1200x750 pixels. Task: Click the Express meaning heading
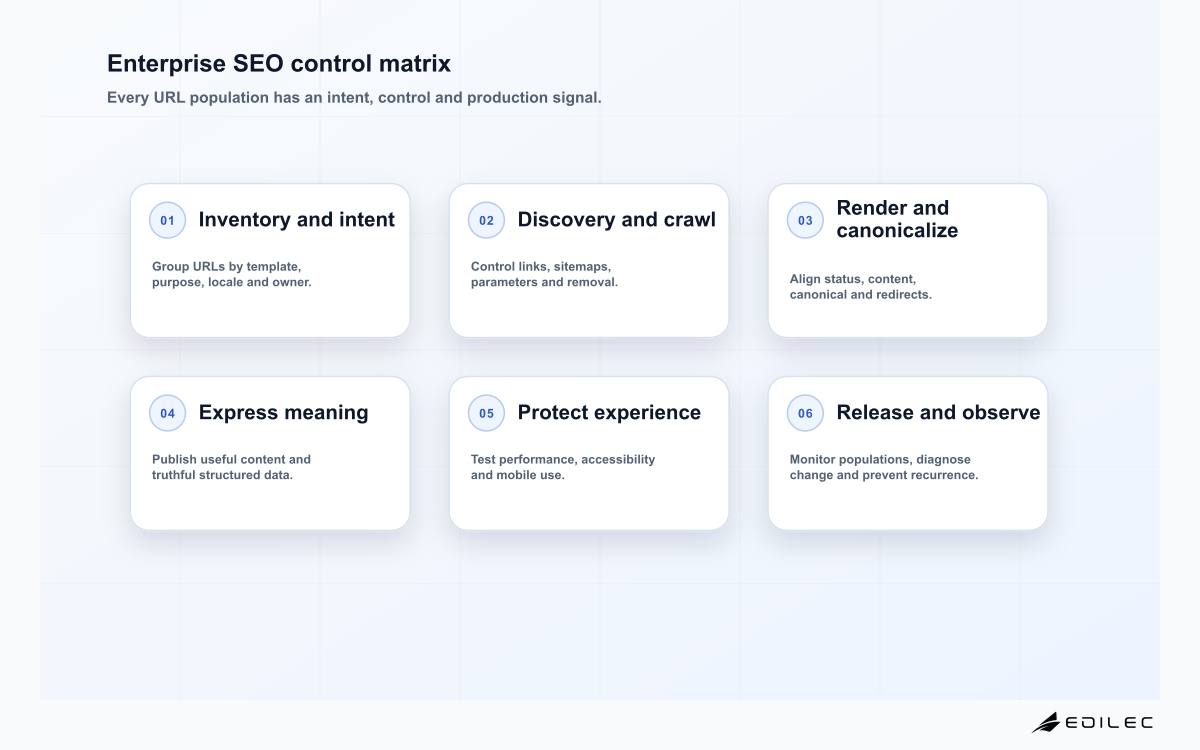(x=283, y=413)
